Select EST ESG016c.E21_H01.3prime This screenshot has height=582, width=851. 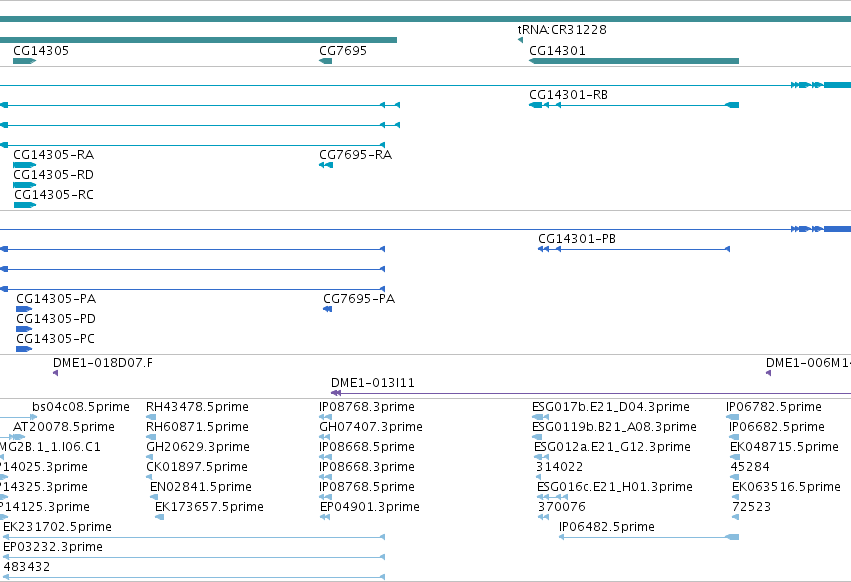(x=614, y=487)
